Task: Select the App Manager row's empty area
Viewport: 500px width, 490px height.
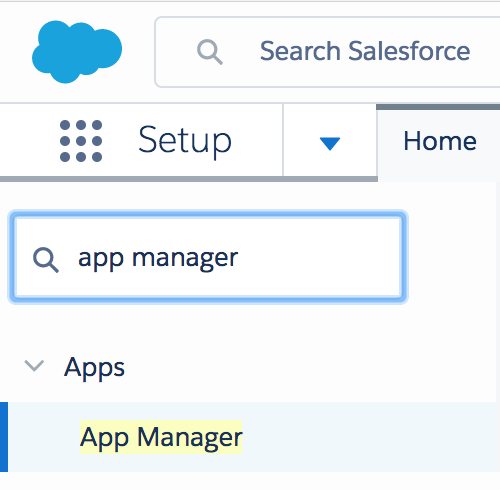Action: [x=367, y=437]
